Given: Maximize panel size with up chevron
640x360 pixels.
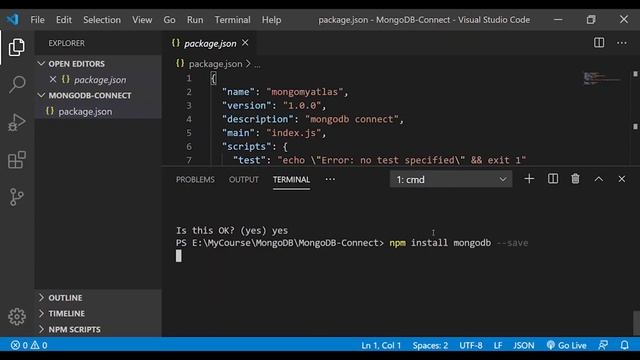Looking at the screenshot, I should [598, 179].
